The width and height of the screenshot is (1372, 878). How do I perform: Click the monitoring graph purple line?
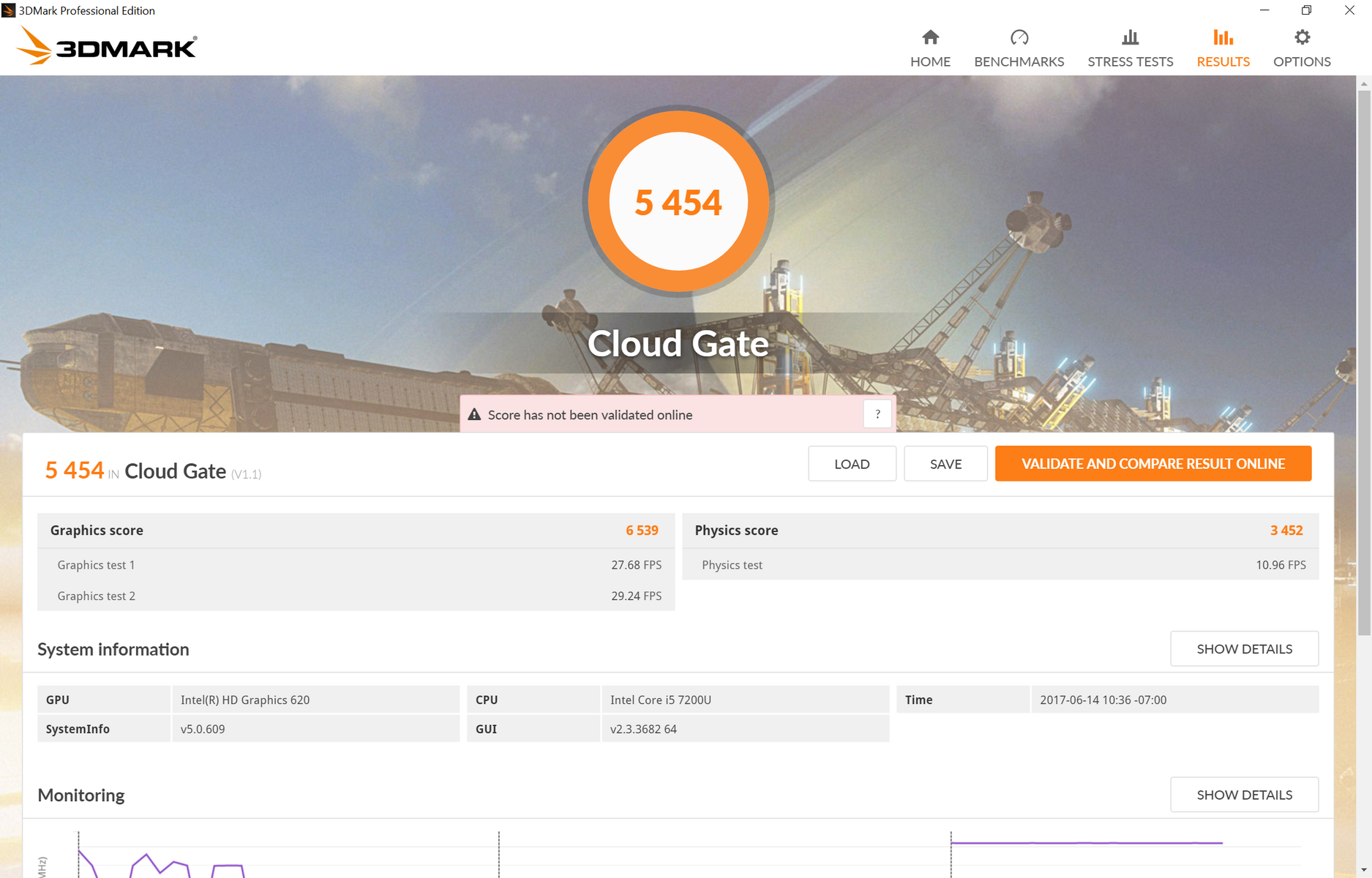click(1086, 843)
